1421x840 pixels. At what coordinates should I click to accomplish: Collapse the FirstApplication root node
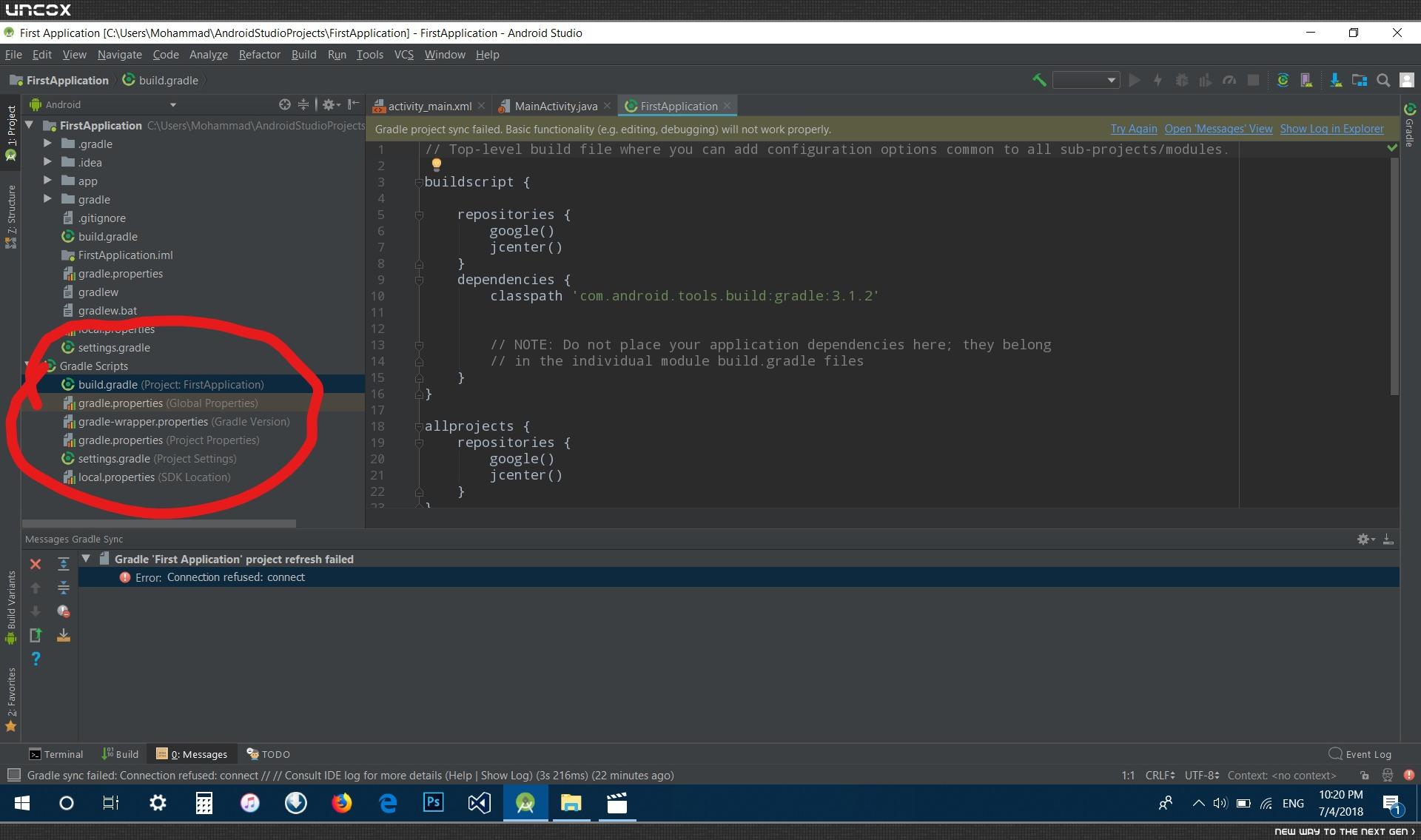(x=30, y=125)
